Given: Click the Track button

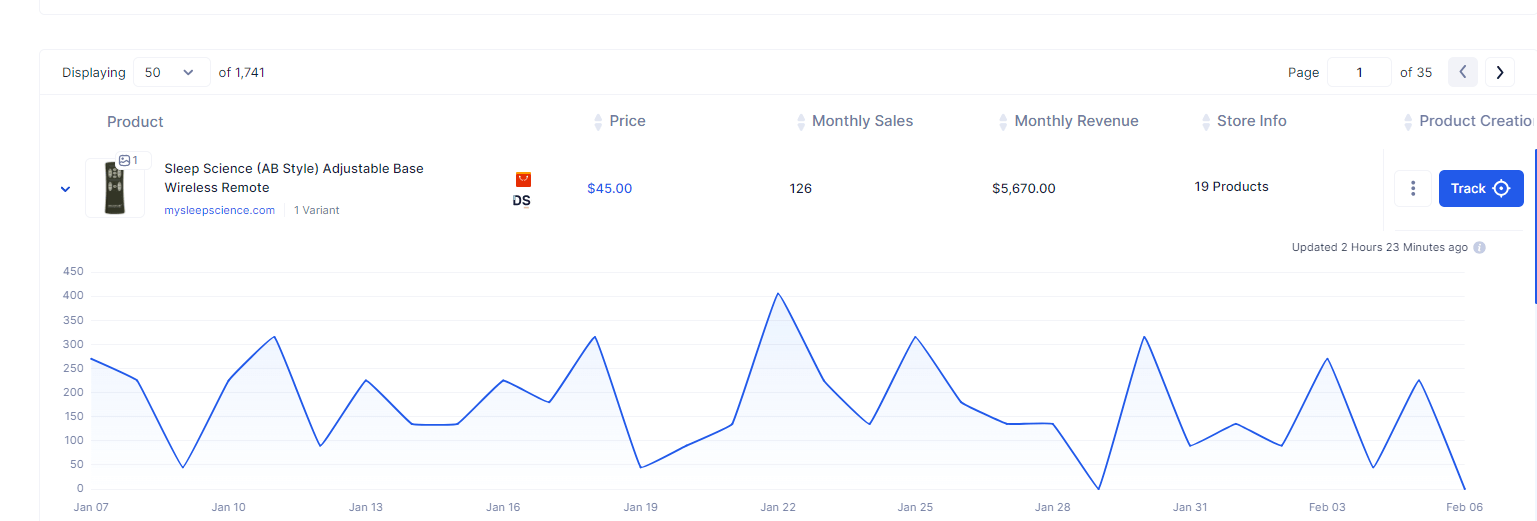Looking at the screenshot, I should coord(1480,188).
